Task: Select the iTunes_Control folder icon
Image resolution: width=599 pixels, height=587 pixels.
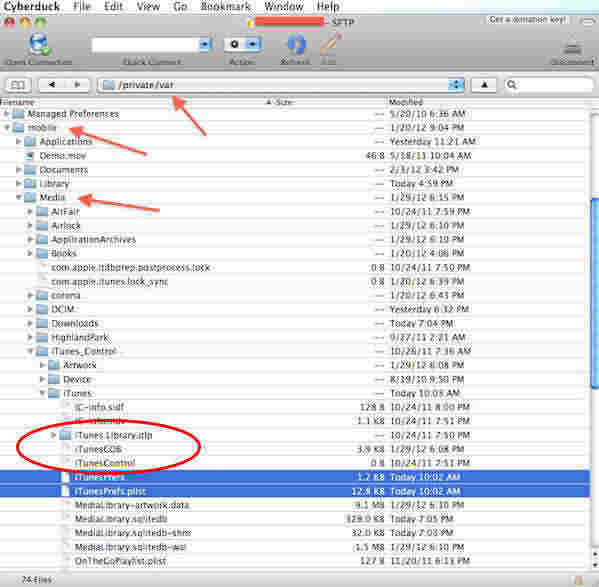Action: 42,351
